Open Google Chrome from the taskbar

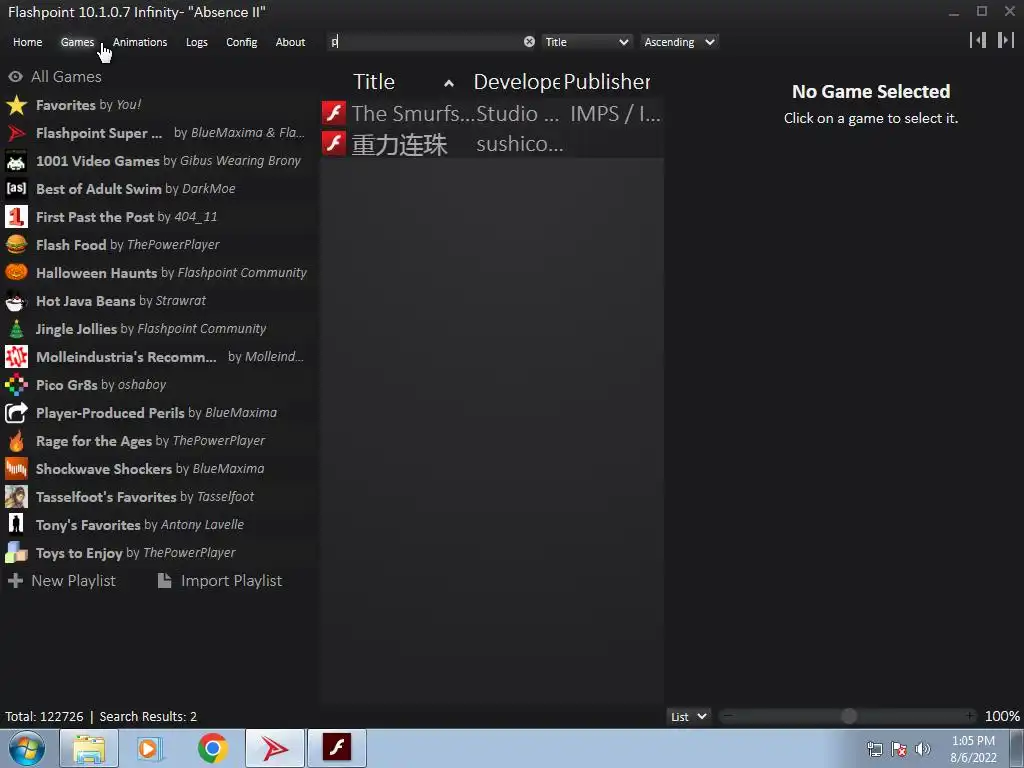(213, 748)
